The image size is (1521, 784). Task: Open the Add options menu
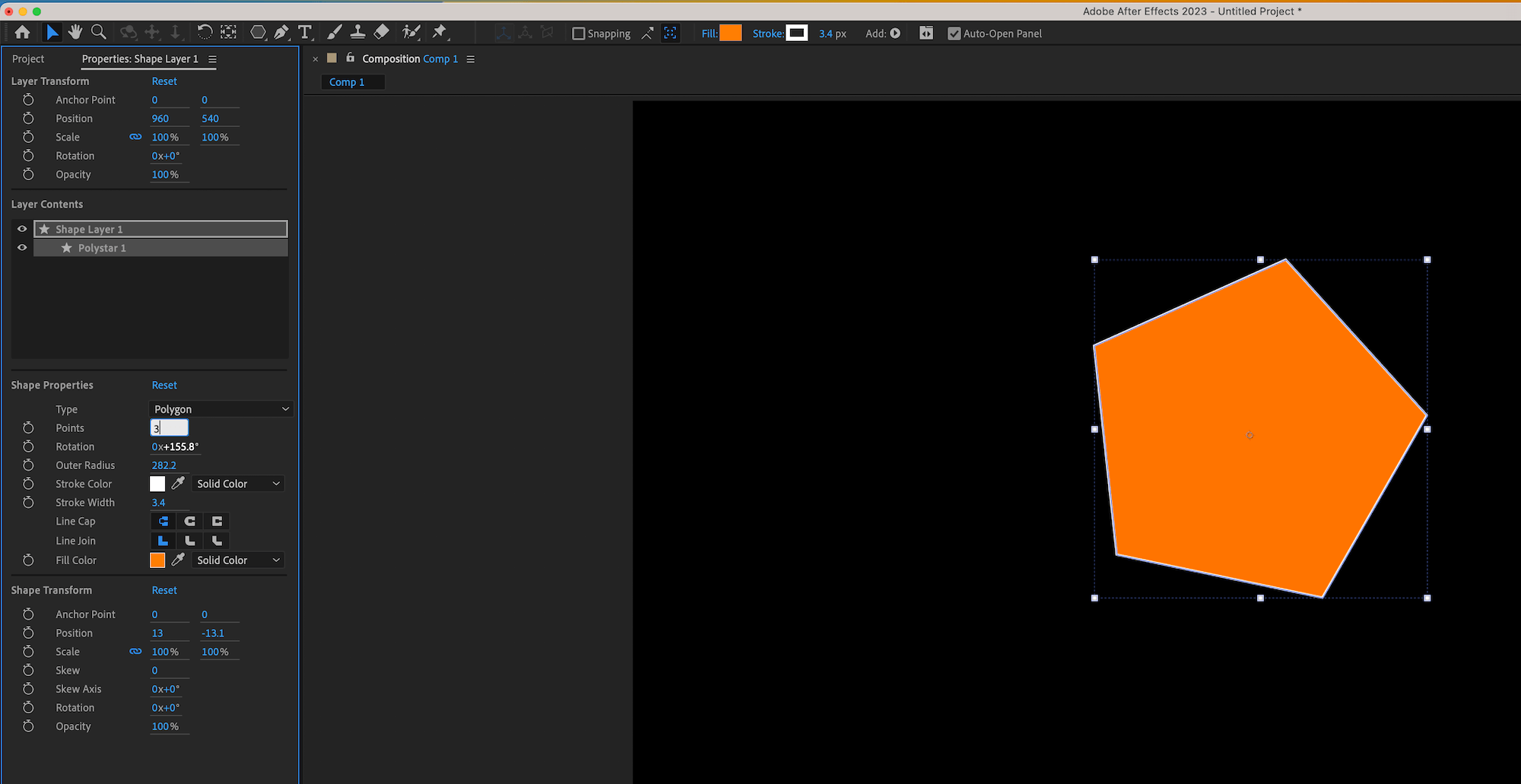[x=896, y=33]
